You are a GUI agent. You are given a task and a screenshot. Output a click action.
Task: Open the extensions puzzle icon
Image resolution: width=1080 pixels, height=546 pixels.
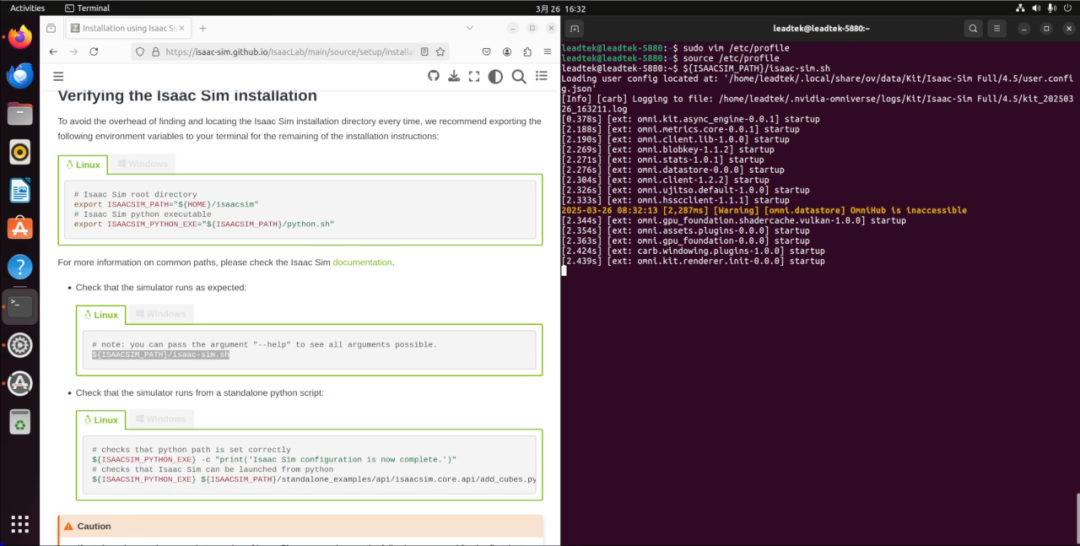528,52
